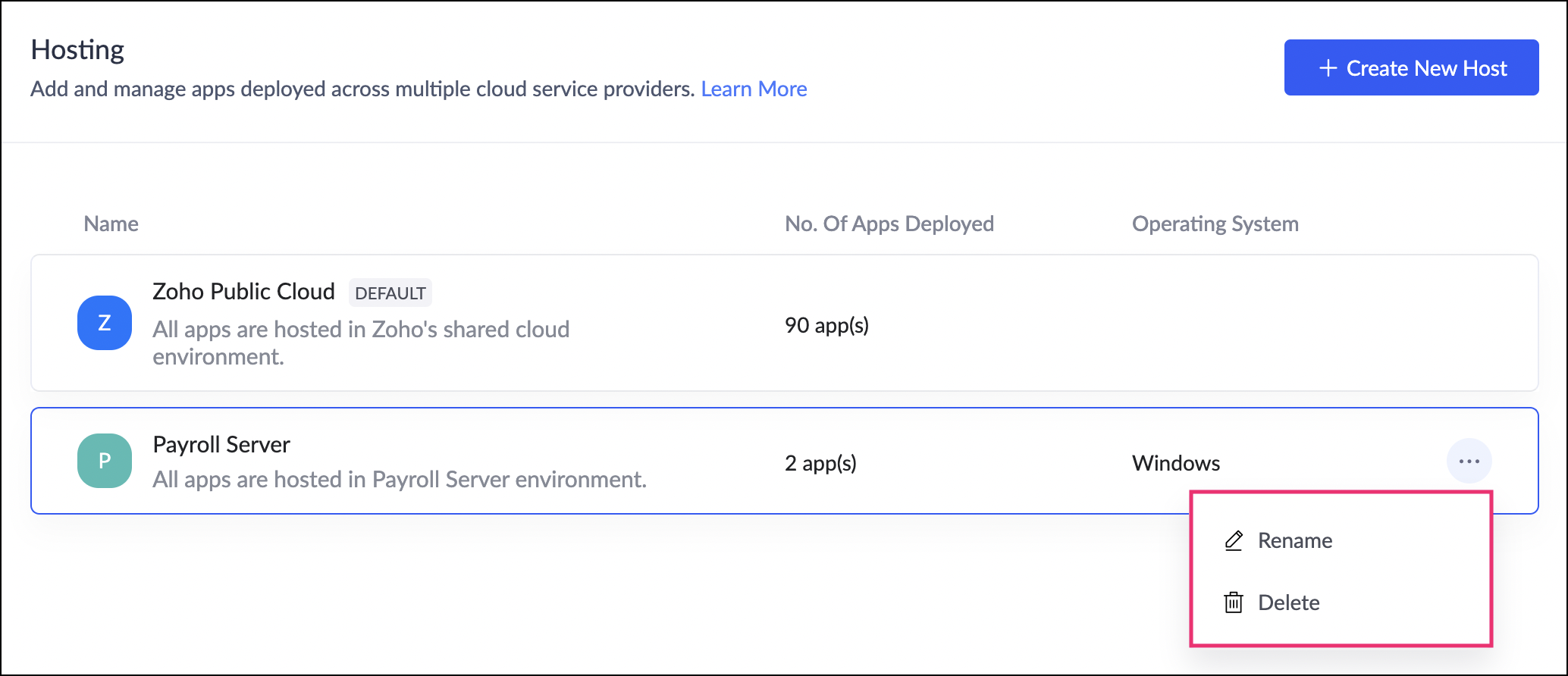
Task: Click the Hosting page heading
Action: pos(77,50)
